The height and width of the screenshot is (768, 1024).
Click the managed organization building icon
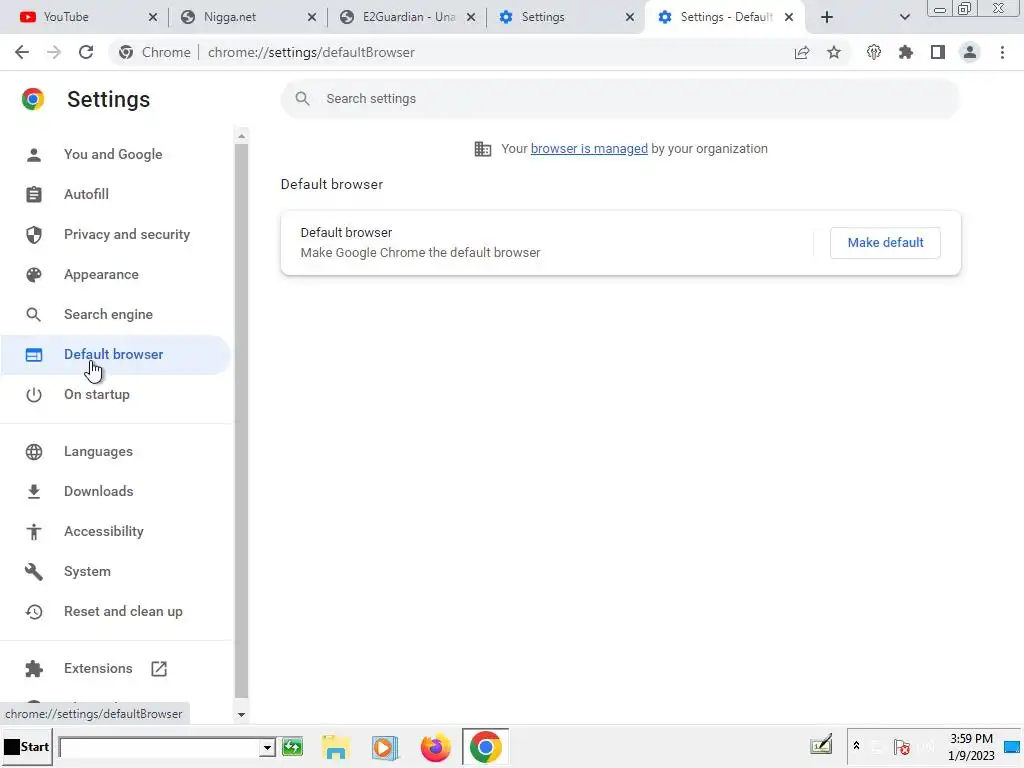(483, 149)
